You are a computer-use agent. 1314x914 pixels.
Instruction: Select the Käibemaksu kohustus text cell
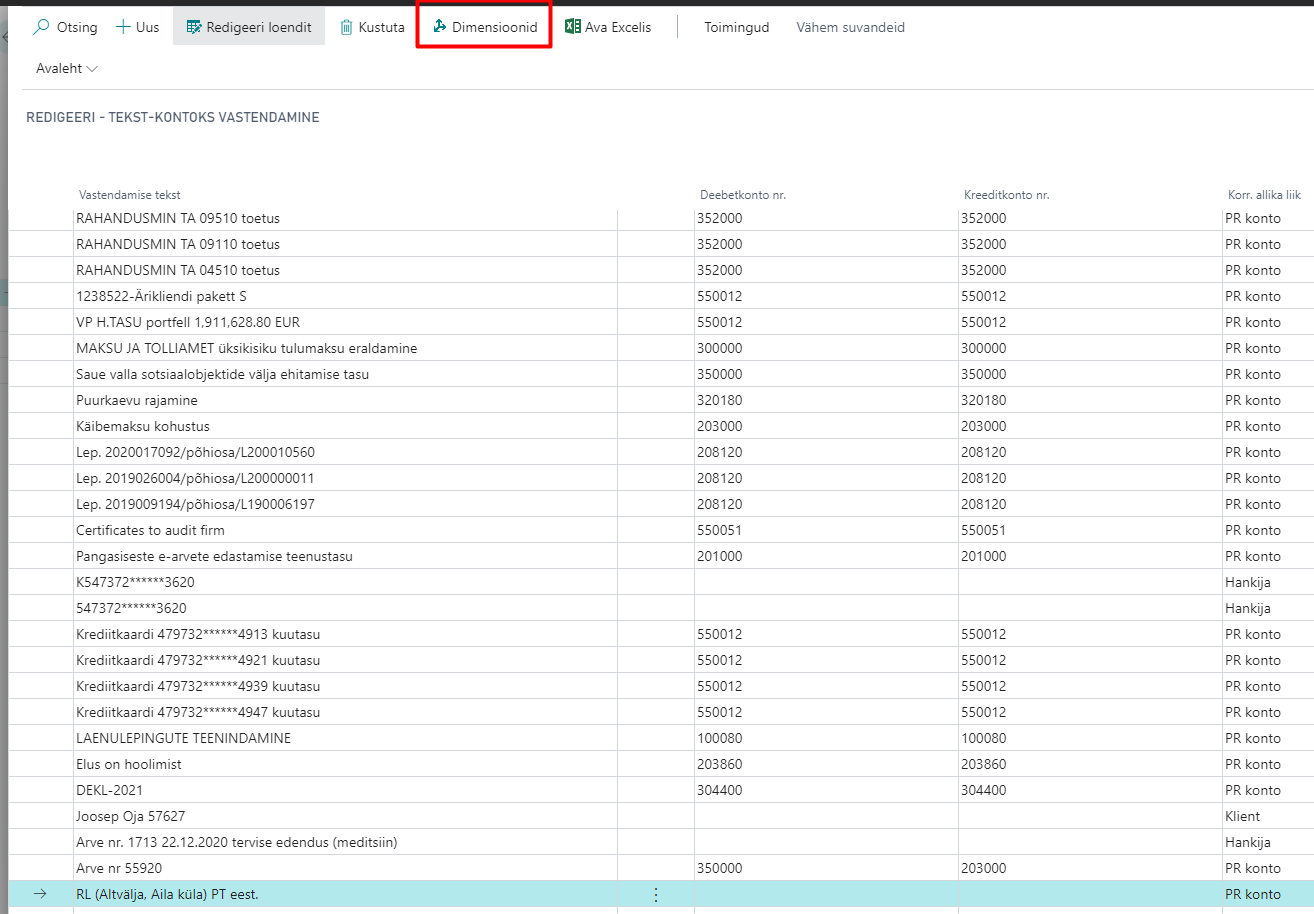143,426
